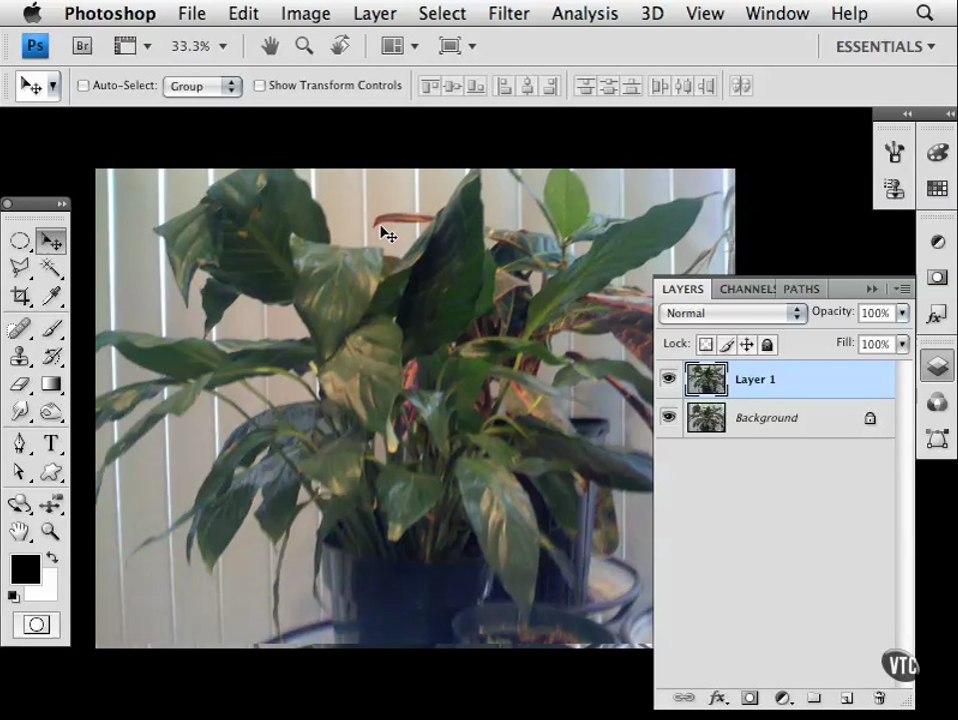Toggle lock transparent pixels
This screenshot has width=958, height=720.
tap(706, 345)
